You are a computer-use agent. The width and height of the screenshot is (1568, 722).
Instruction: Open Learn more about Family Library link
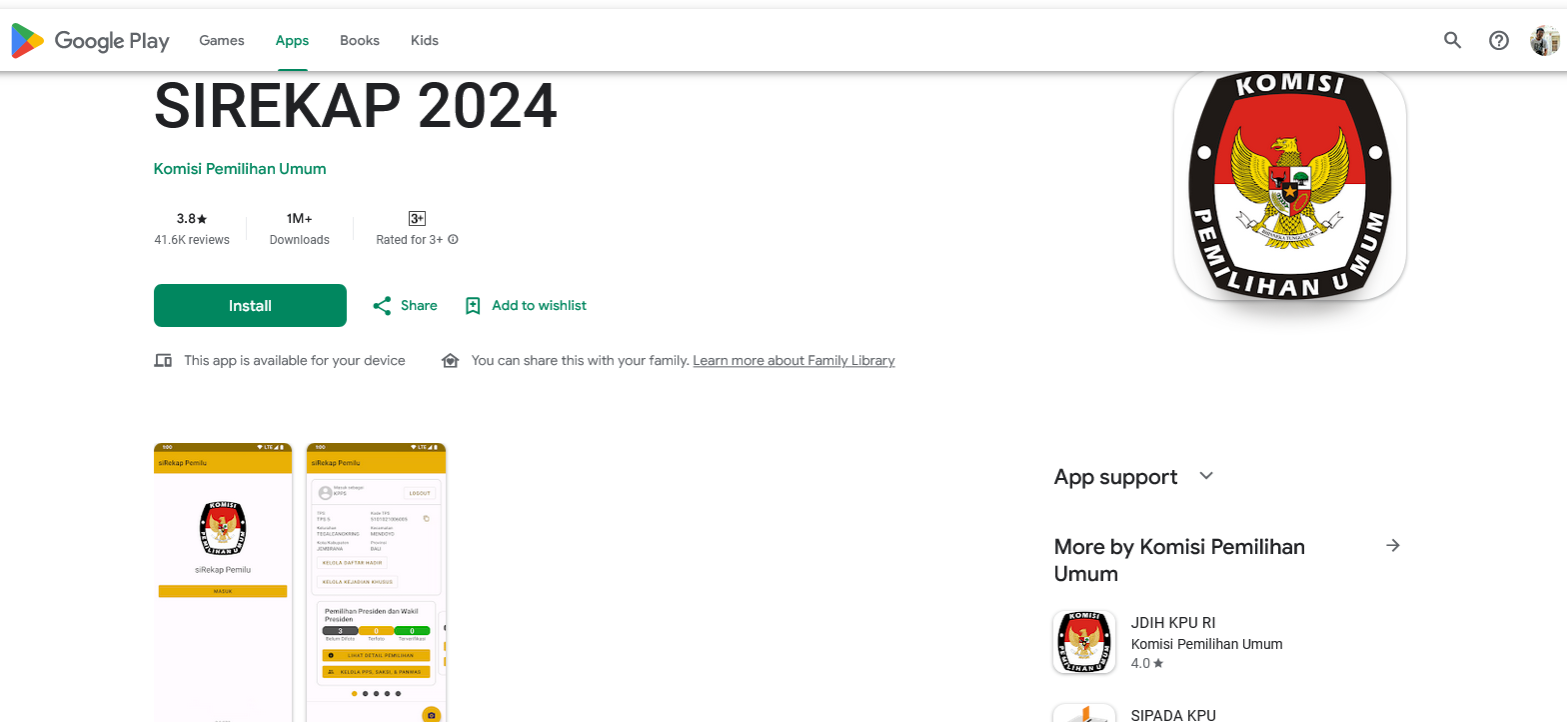click(793, 361)
